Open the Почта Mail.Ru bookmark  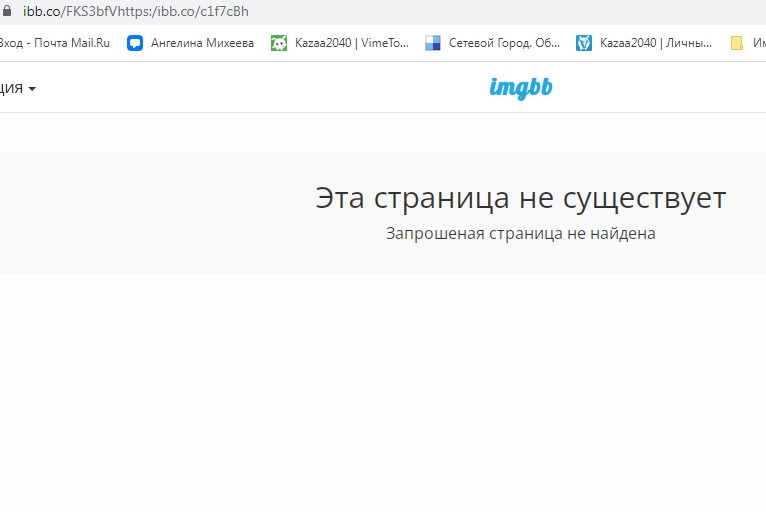[x=55, y=43]
